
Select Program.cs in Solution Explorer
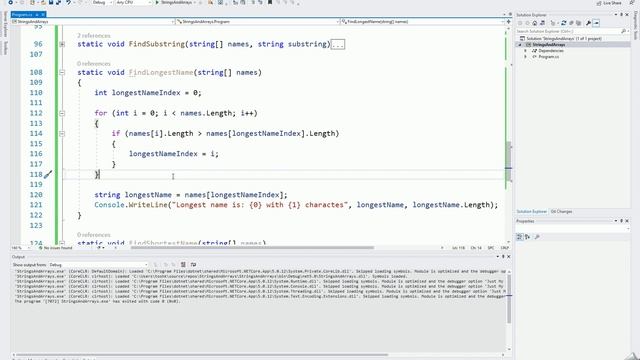click(548, 57)
